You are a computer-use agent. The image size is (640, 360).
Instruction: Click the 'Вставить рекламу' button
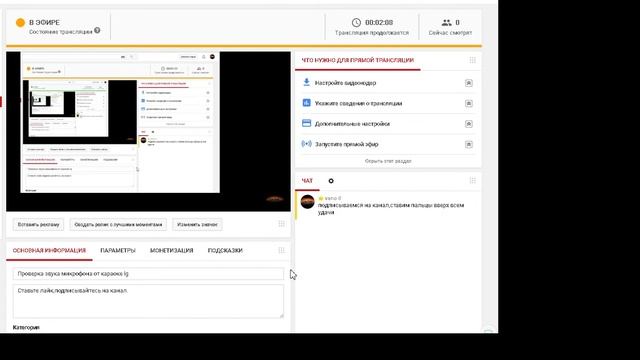click(38, 224)
